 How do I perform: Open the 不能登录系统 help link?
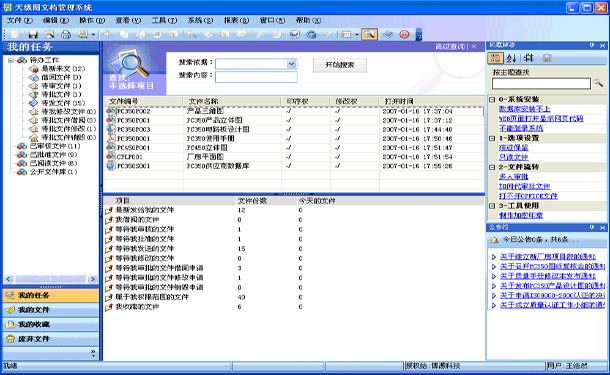(x=521, y=128)
